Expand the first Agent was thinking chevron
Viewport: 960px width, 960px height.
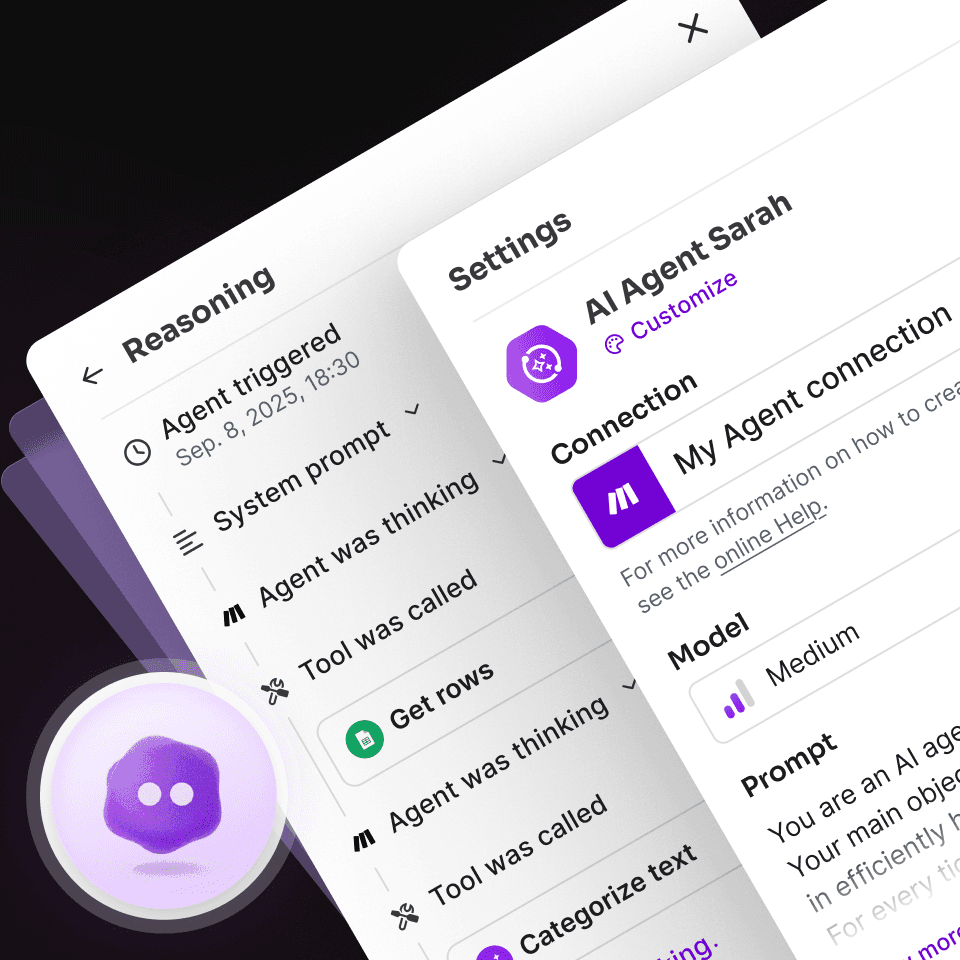tap(499, 459)
